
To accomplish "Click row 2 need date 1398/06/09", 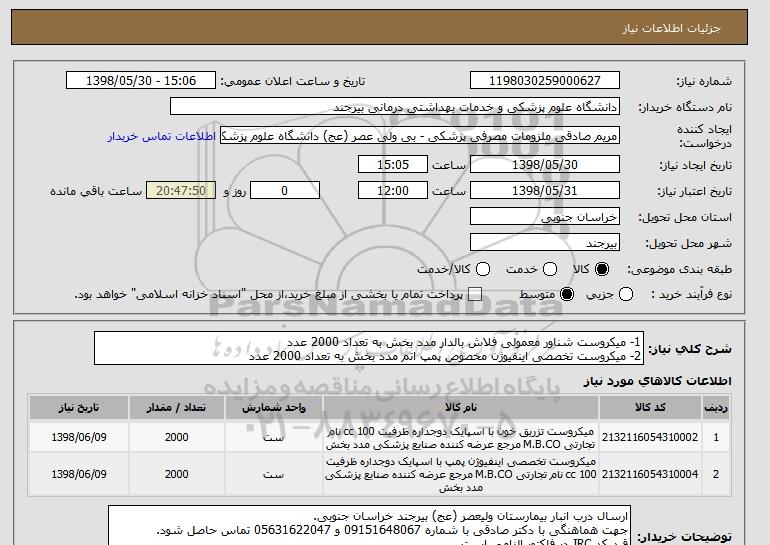I will pos(79,474).
